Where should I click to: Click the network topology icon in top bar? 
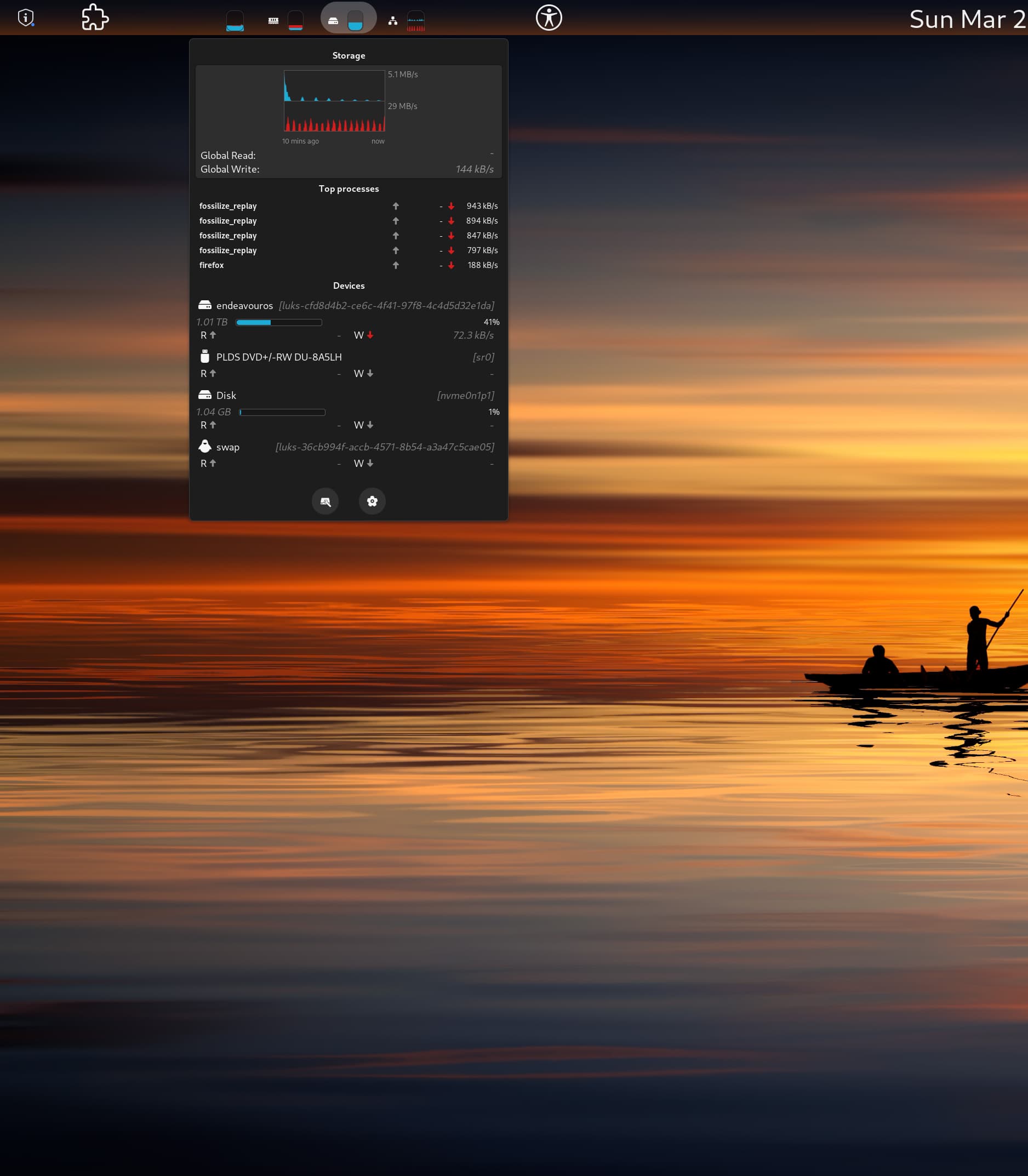point(392,21)
